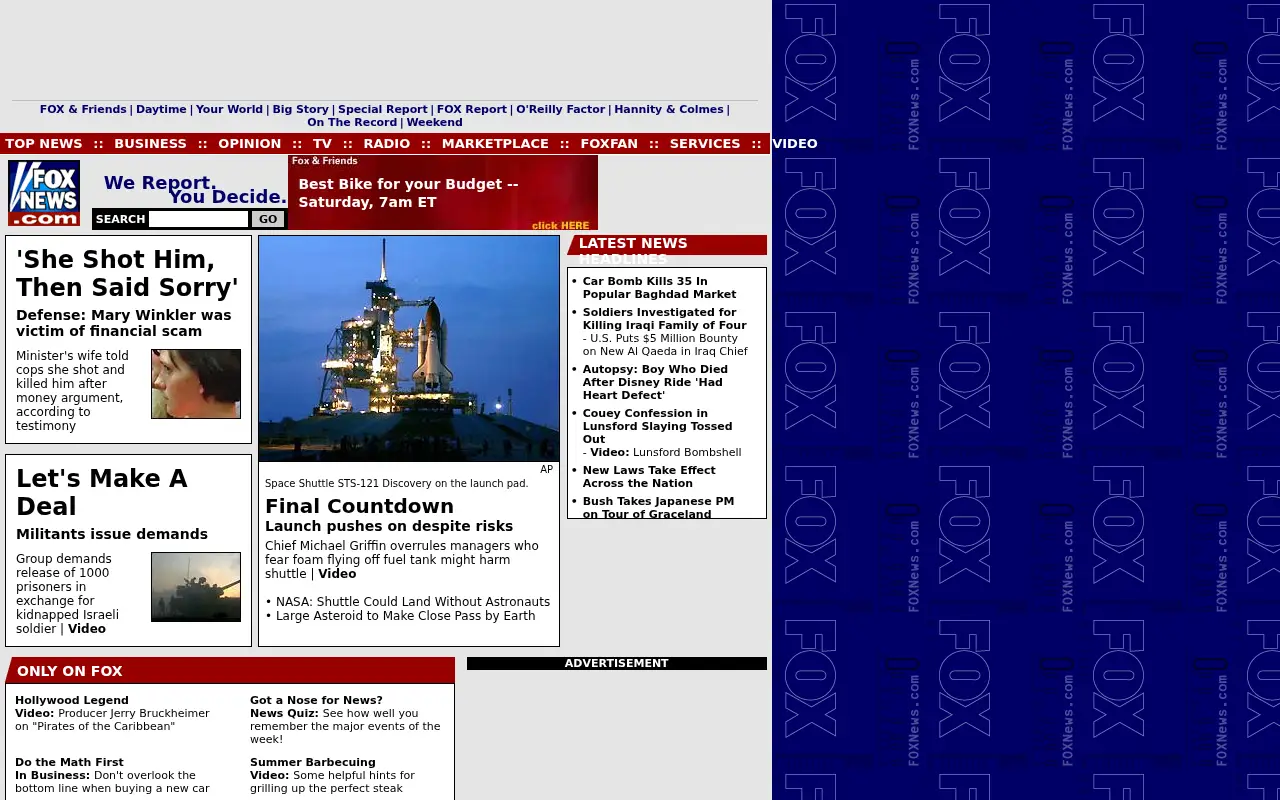Image resolution: width=1280 pixels, height=800 pixels.
Task: Go to the FOXFAN section
Action: click(609, 144)
